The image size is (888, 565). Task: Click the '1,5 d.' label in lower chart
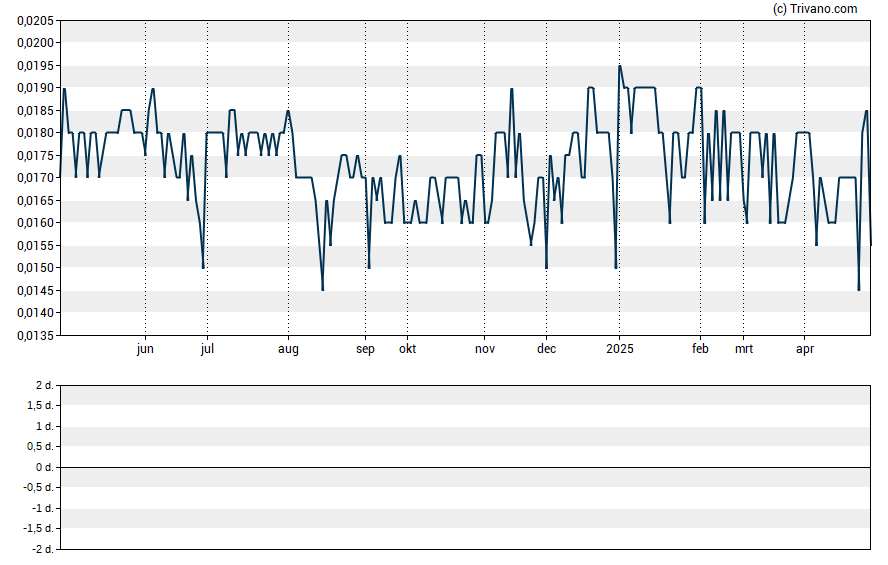pos(41,406)
